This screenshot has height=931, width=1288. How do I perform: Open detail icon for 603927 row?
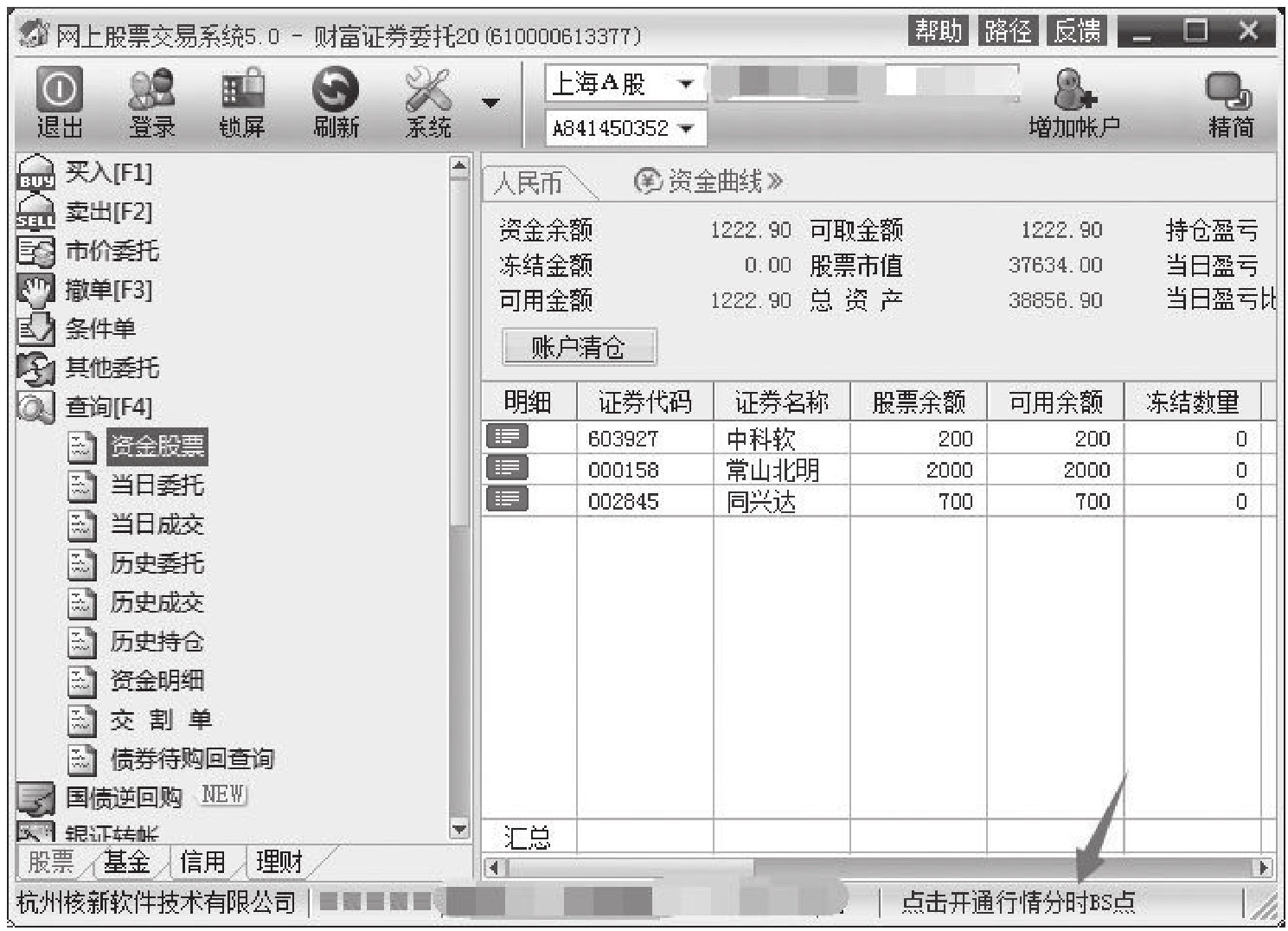(507, 437)
